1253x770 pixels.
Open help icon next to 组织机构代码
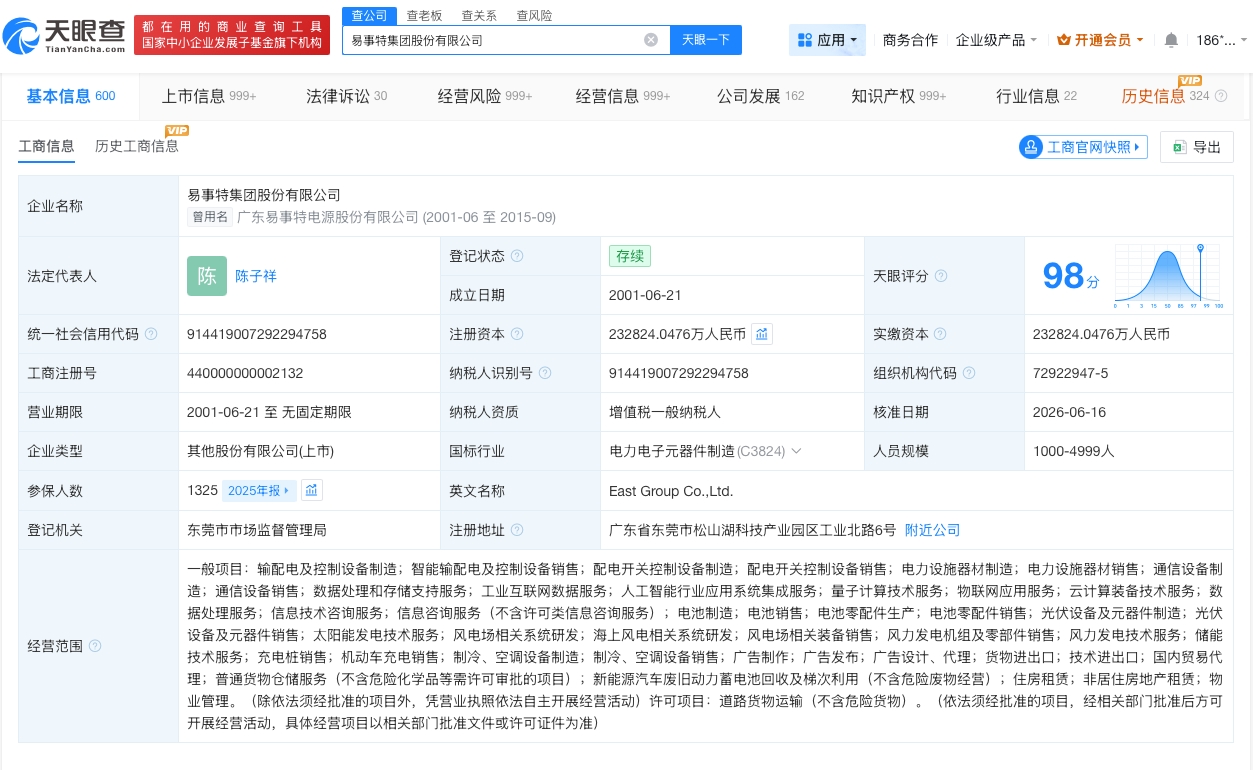969,373
